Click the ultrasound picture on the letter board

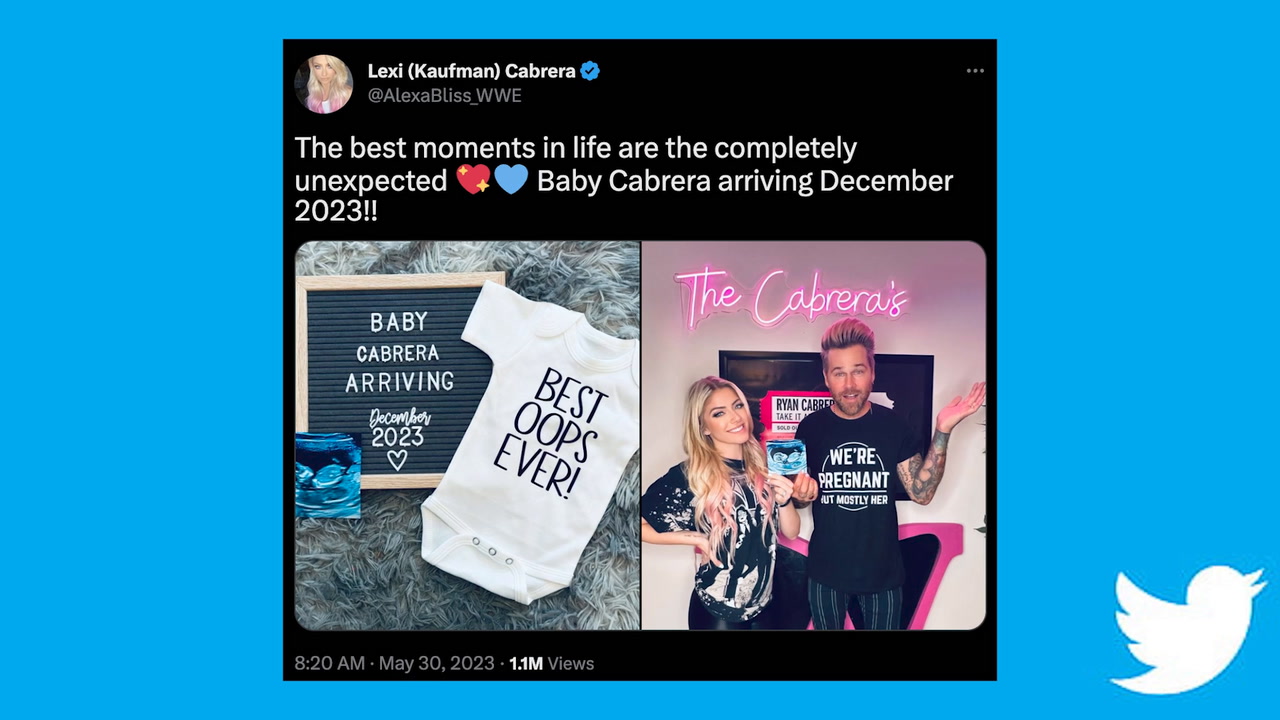tap(328, 475)
